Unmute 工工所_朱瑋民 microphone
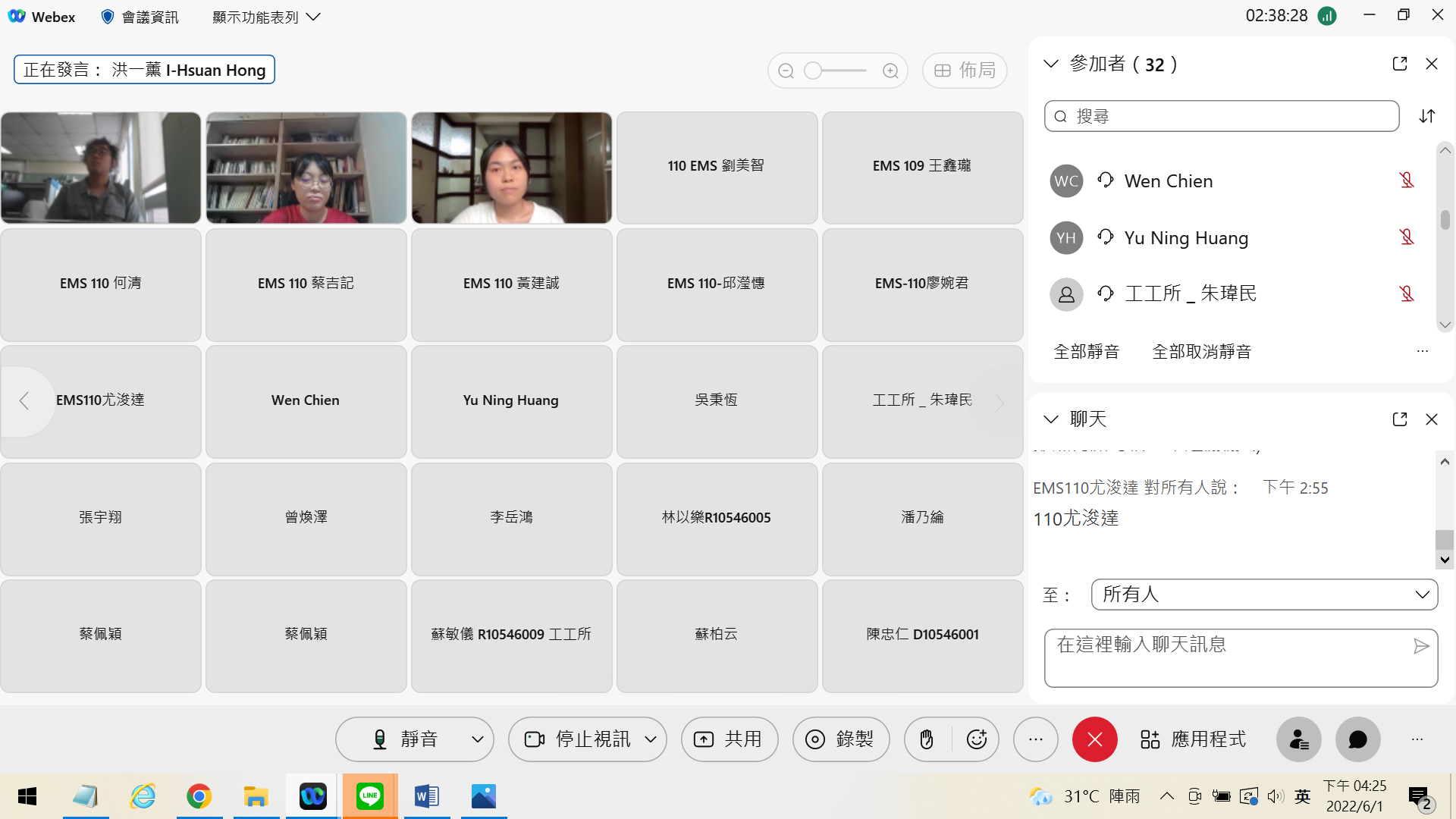This screenshot has height=819, width=1456. pyautogui.click(x=1407, y=293)
